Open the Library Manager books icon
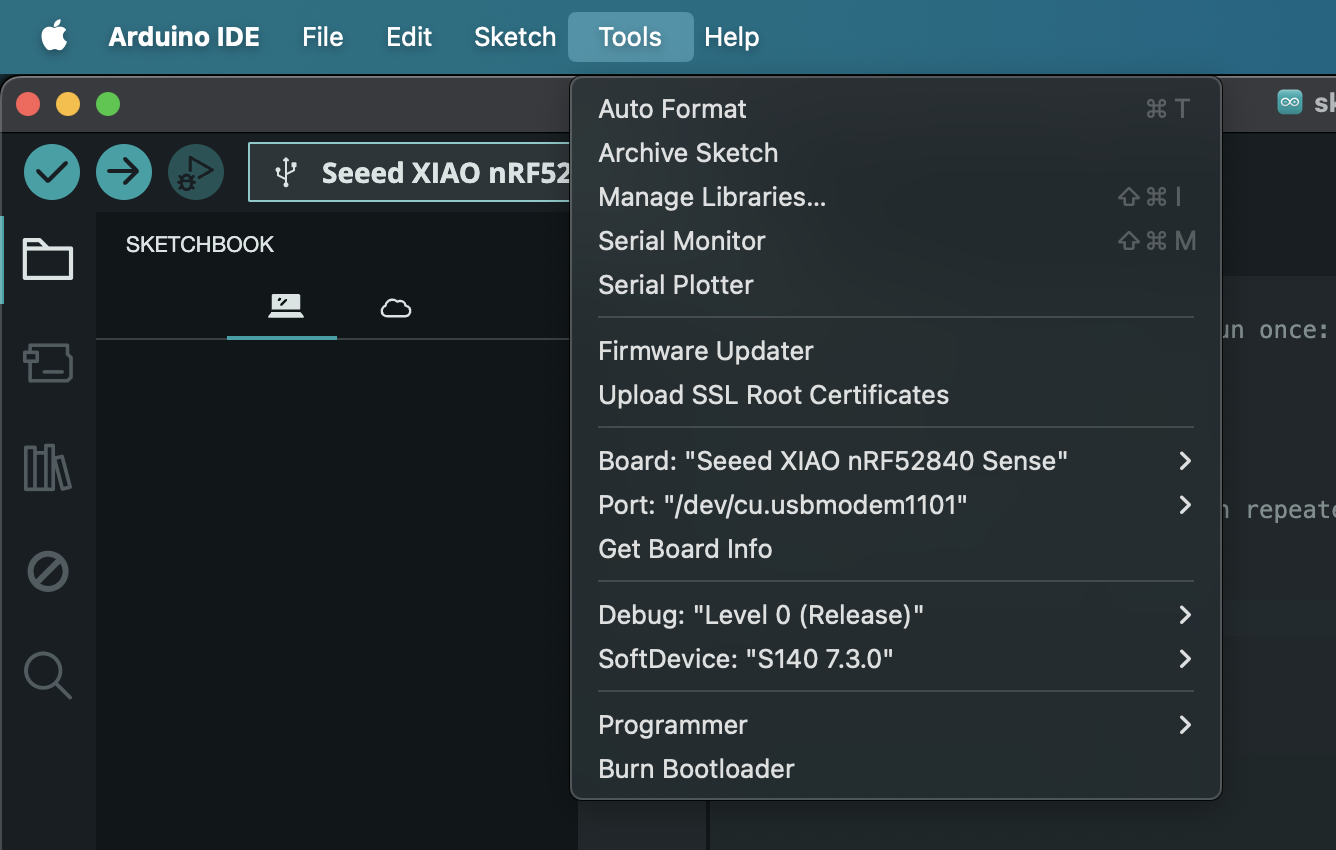The image size is (1336, 850). [48, 467]
